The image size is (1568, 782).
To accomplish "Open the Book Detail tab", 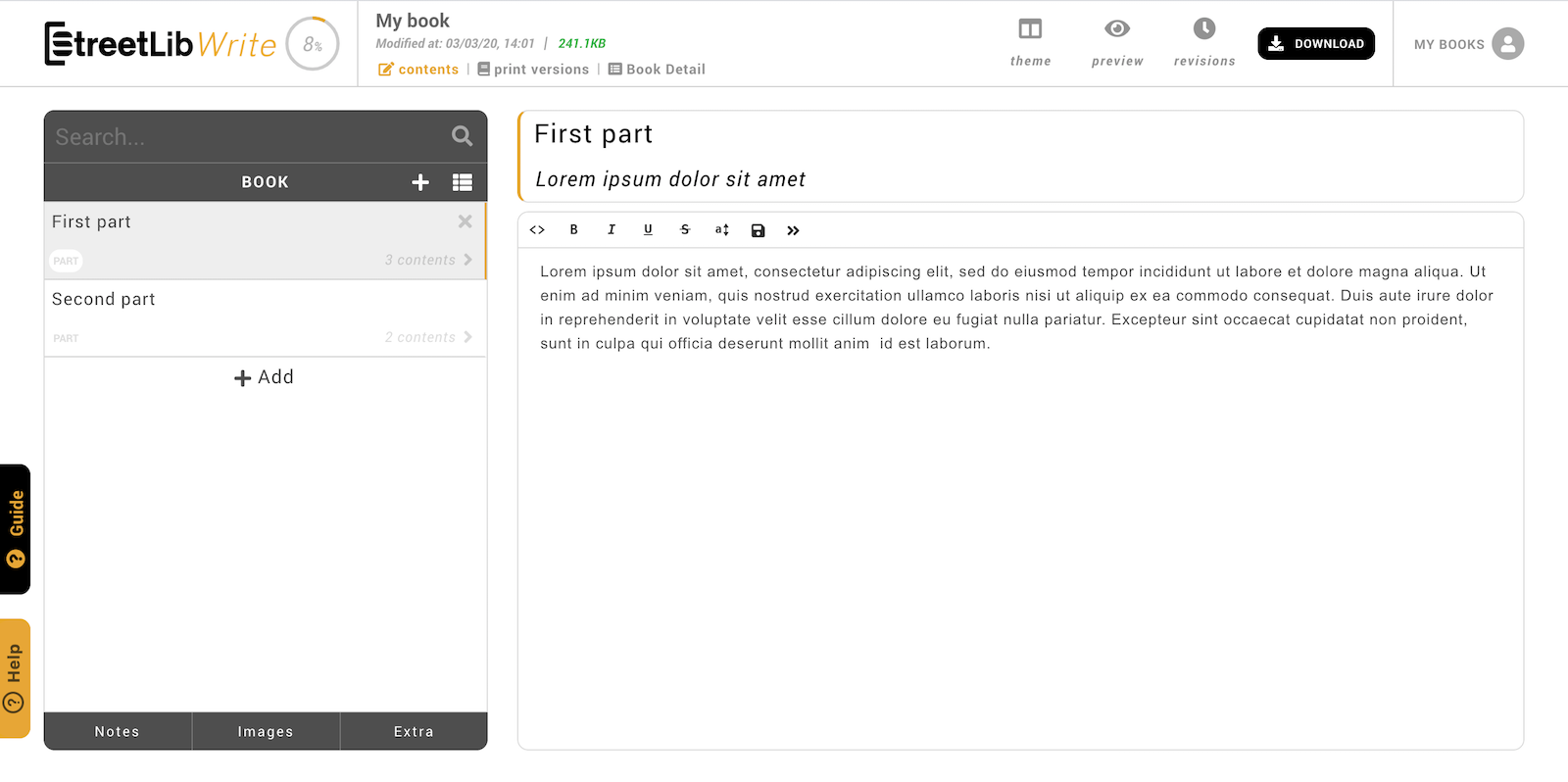I will [x=657, y=70].
